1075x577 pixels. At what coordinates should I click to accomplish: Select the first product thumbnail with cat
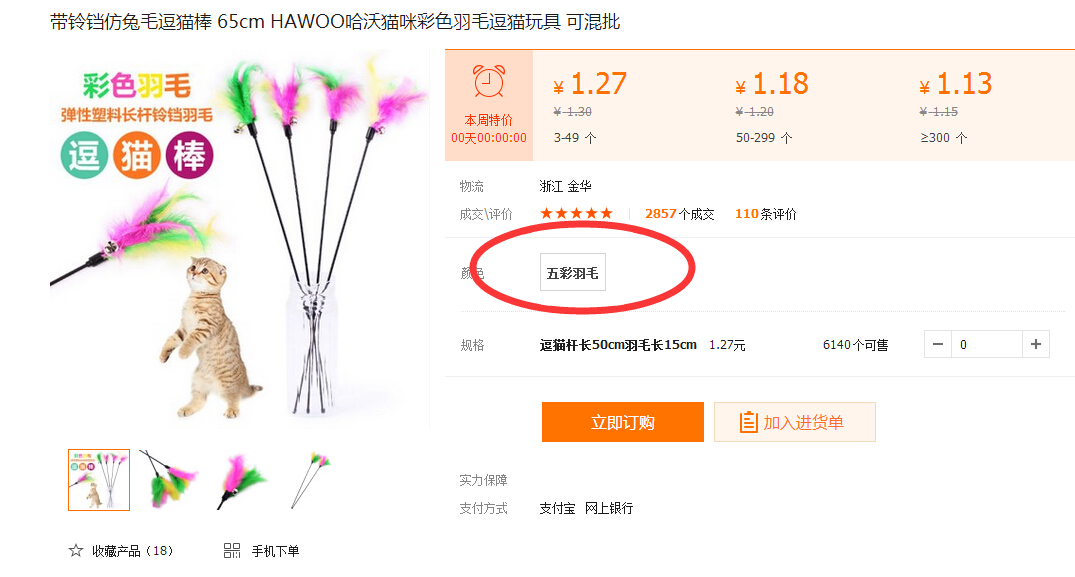pos(99,480)
